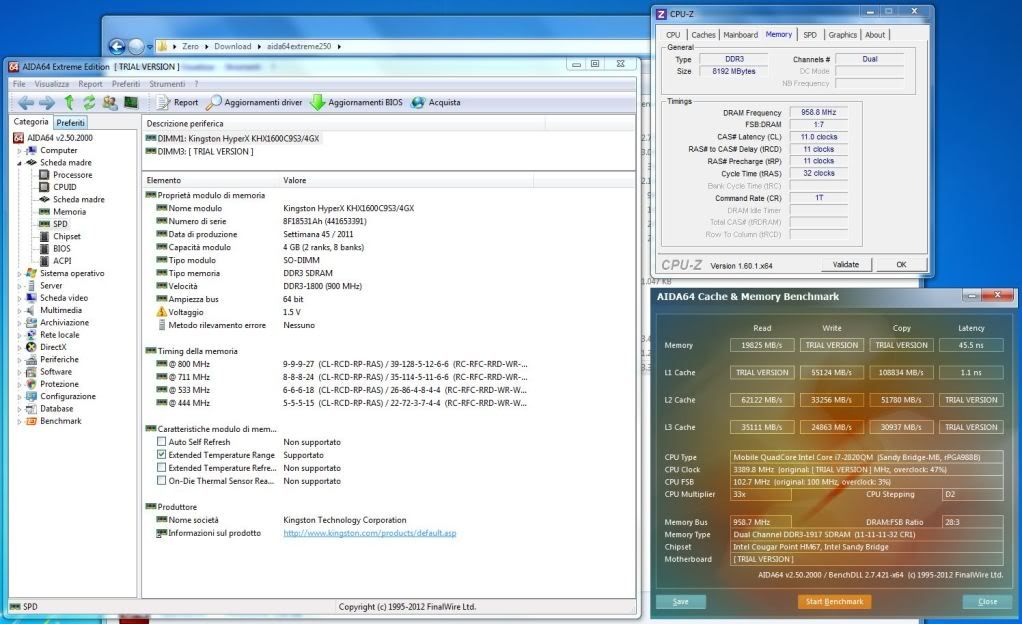
Task: Select DirectX in the category tree
Action: (53, 348)
